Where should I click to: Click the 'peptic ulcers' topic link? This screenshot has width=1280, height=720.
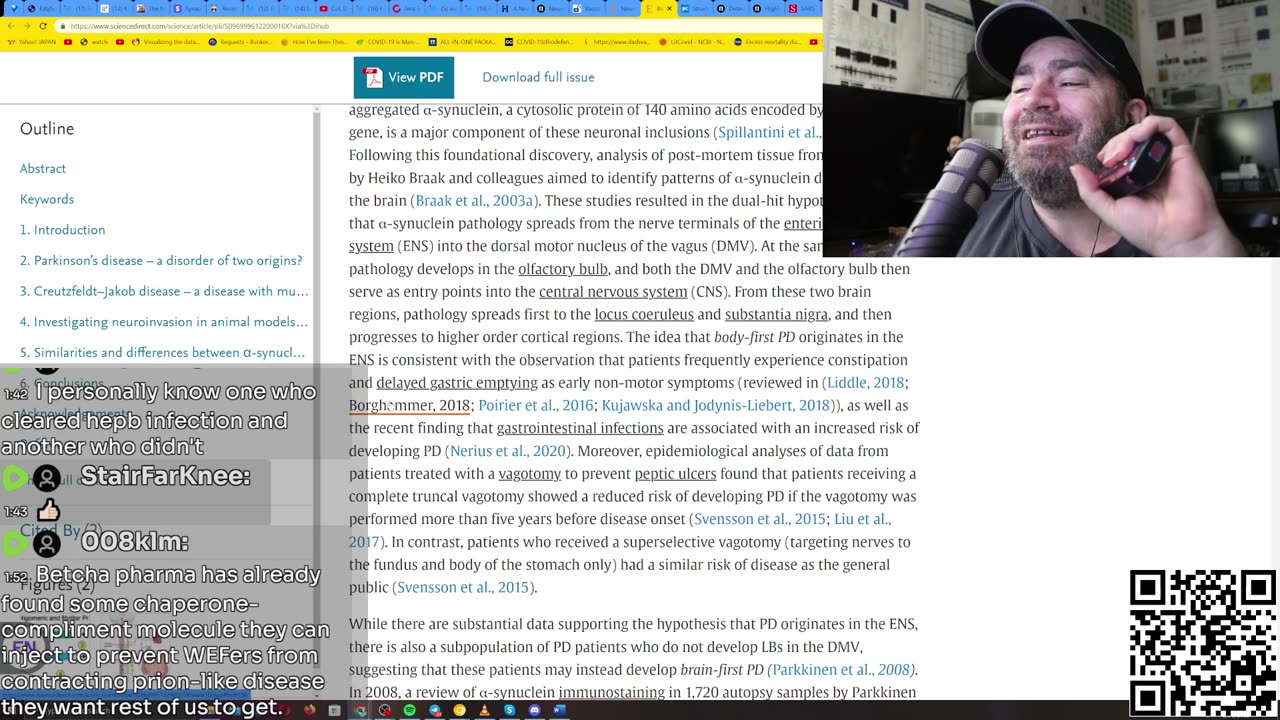(675, 473)
